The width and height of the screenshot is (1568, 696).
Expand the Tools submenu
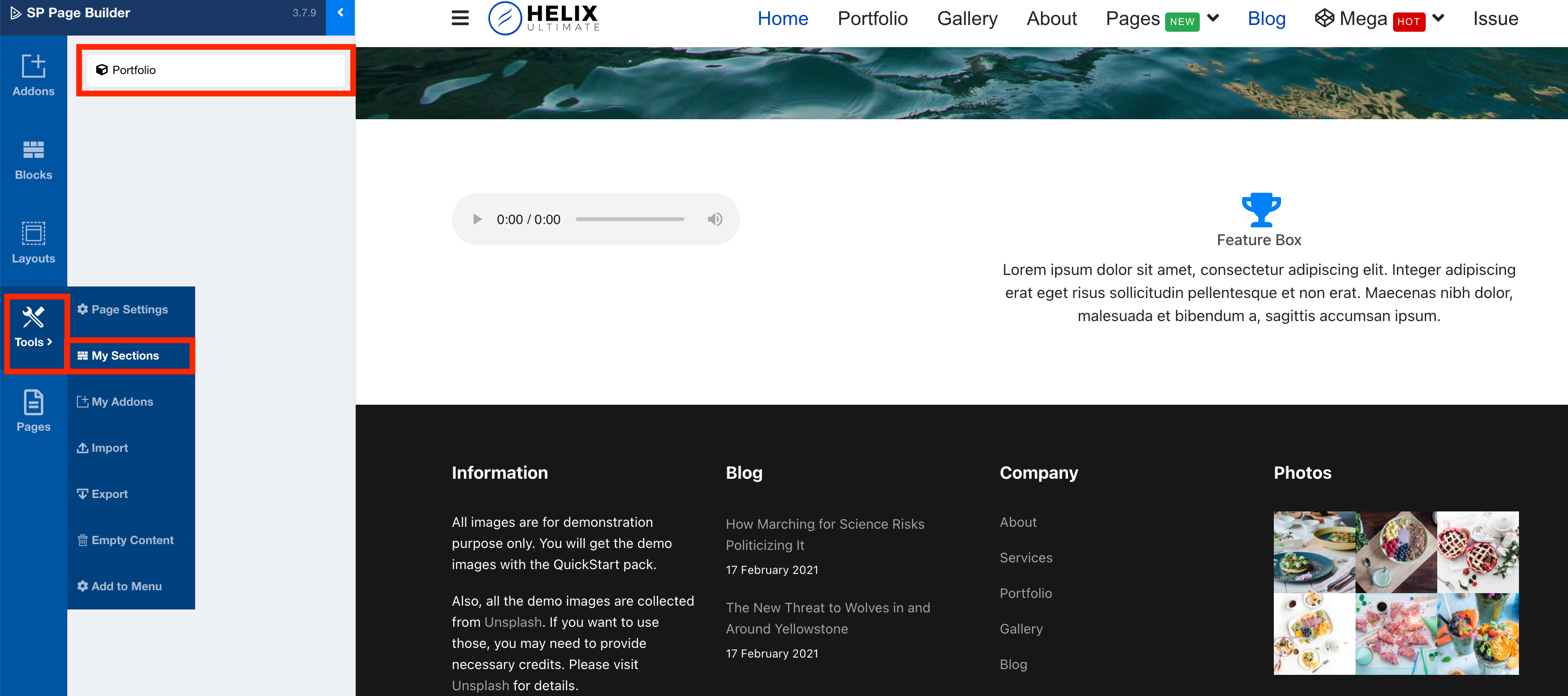coord(34,327)
